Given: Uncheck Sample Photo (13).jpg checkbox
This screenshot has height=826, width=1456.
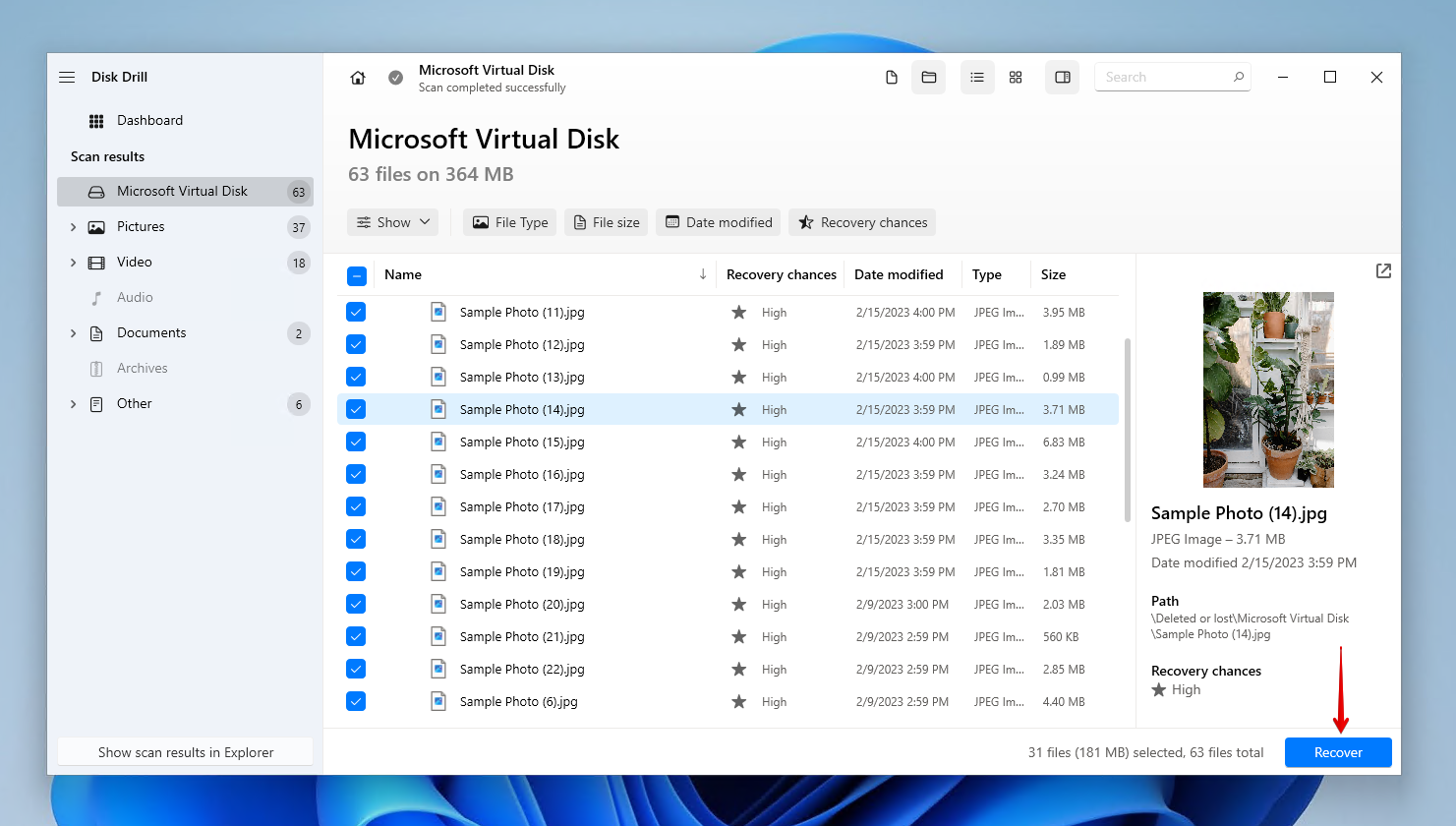Looking at the screenshot, I should [x=356, y=377].
